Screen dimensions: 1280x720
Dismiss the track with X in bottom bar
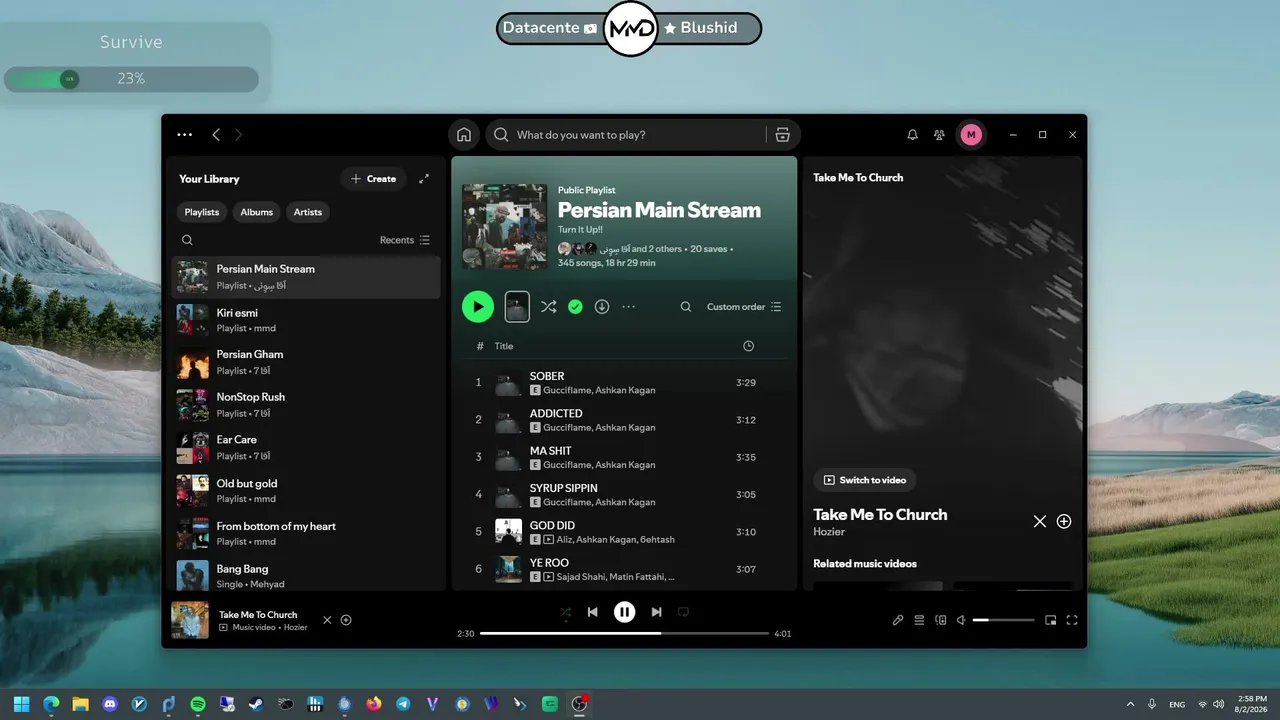pyautogui.click(x=327, y=620)
